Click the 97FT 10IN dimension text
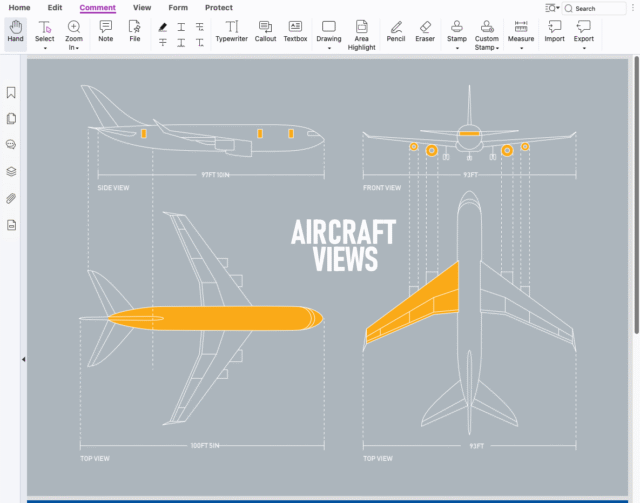The width and height of the screenshot is (640, 503). point(216,175)
